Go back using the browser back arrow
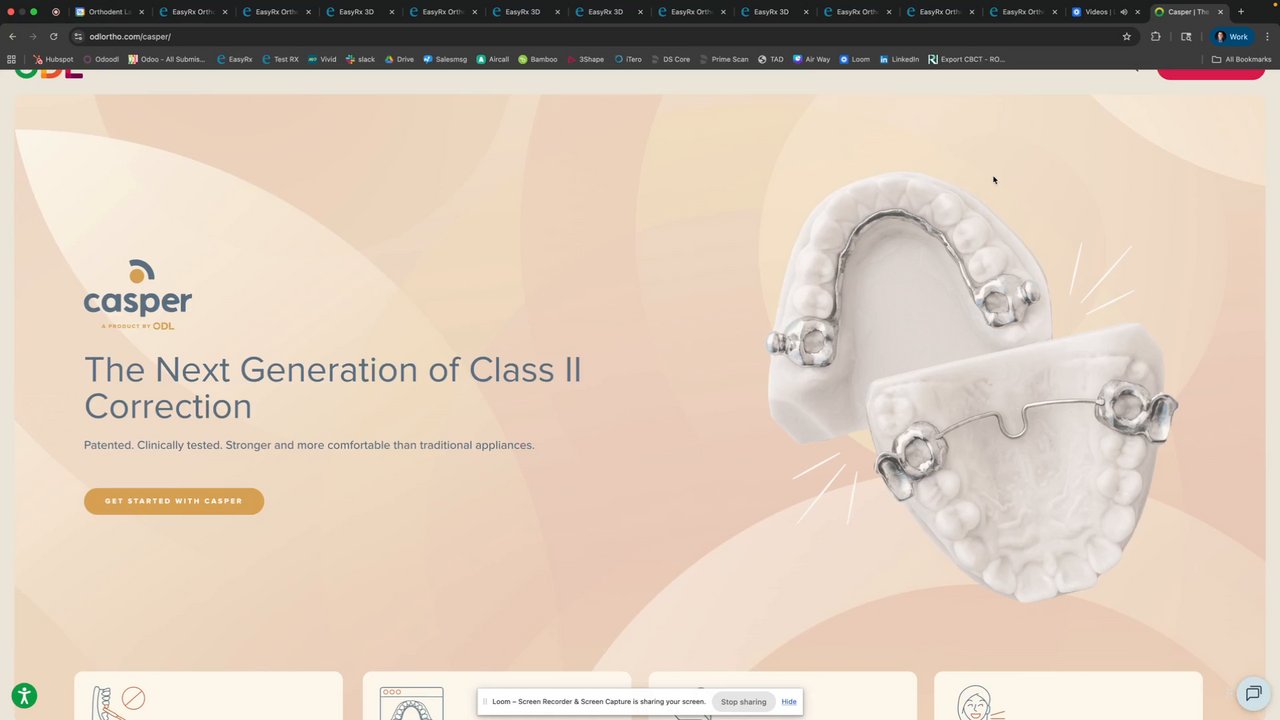The width and height of the screenshot is (1280, 720). [12, 36]
